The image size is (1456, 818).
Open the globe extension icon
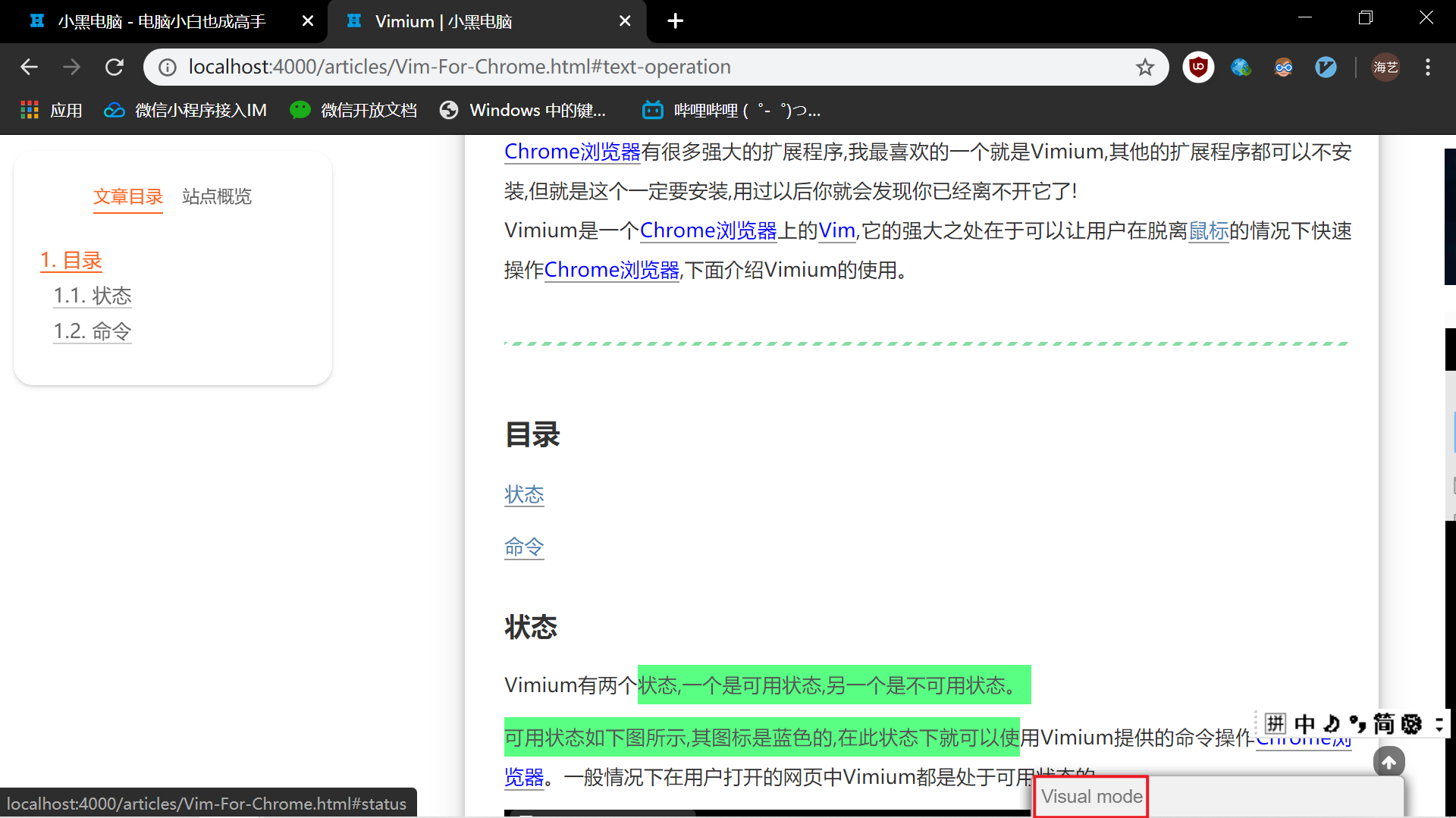[1241, 67]
